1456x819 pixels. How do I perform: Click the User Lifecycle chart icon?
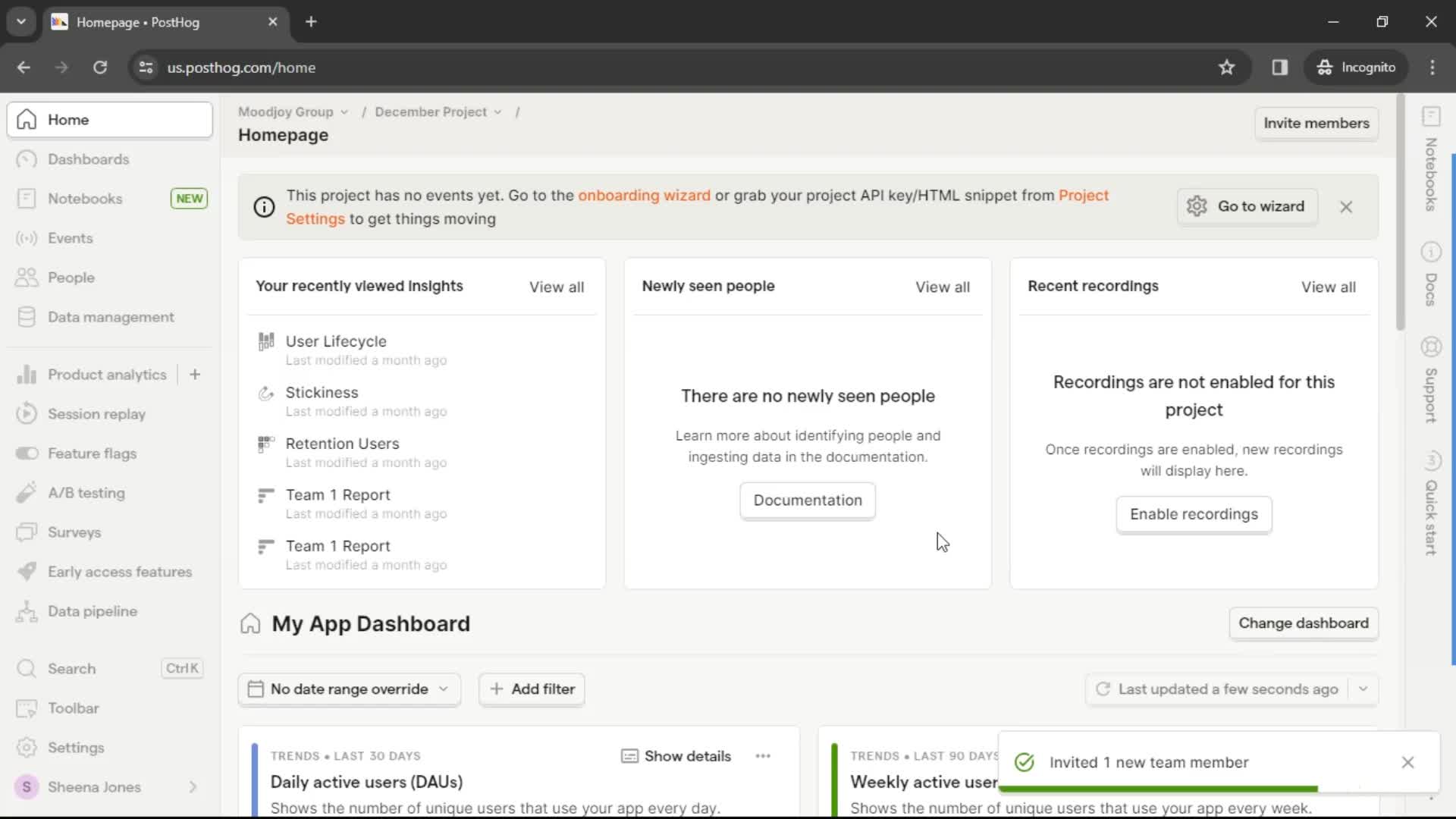point(265,341)
